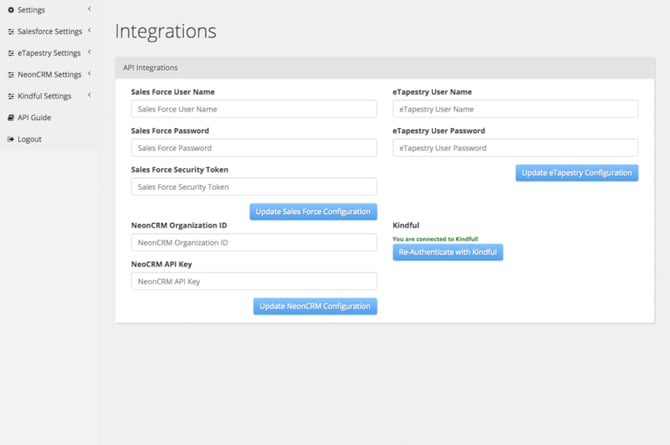
Task: Focus the NeonCRM Organization ID field
Action: [x=254, y=242]
